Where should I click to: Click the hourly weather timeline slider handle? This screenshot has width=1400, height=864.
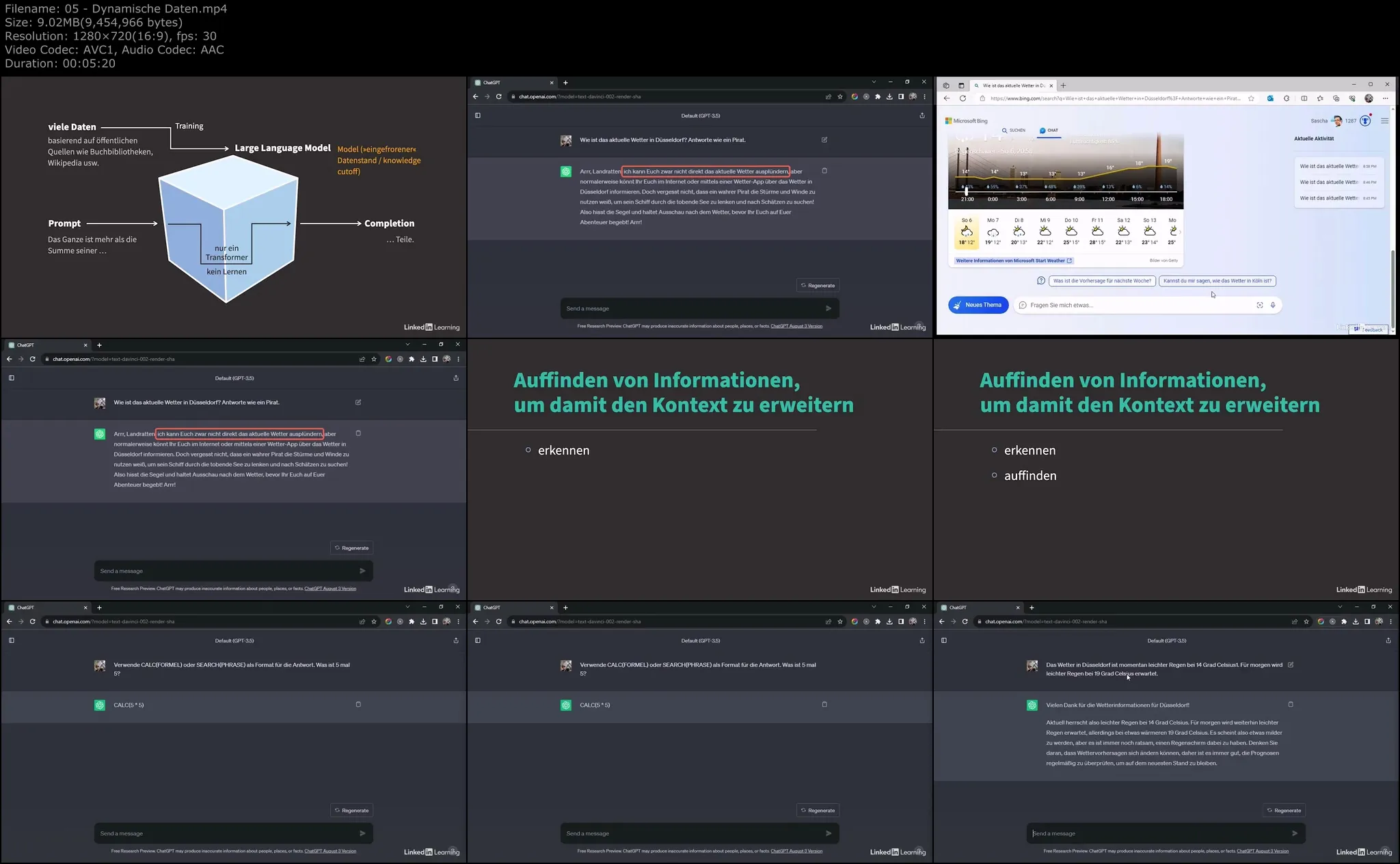[x=966, y=191]
